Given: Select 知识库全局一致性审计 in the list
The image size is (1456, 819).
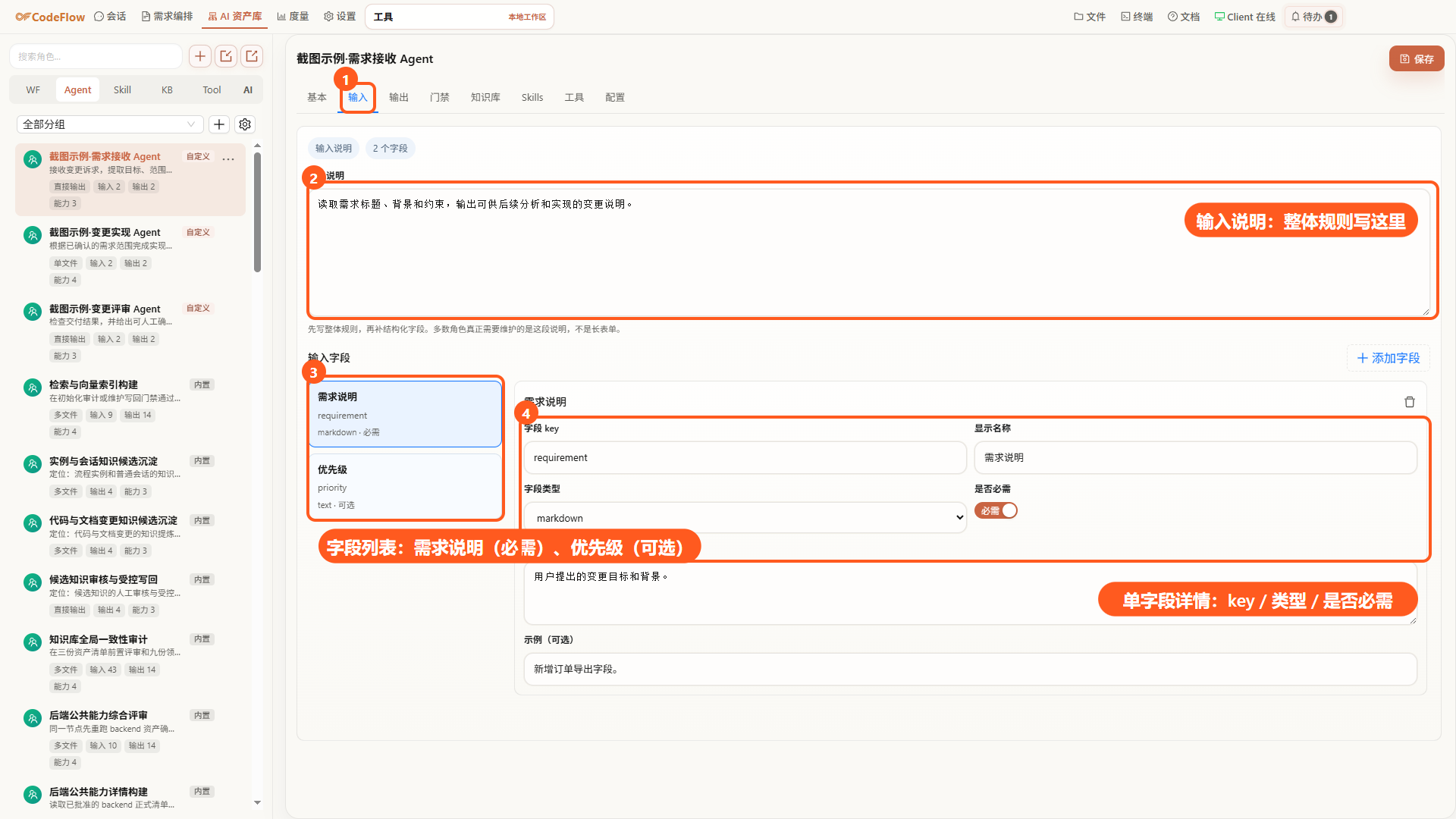Looking at the screenshot, I should point(130,663).
